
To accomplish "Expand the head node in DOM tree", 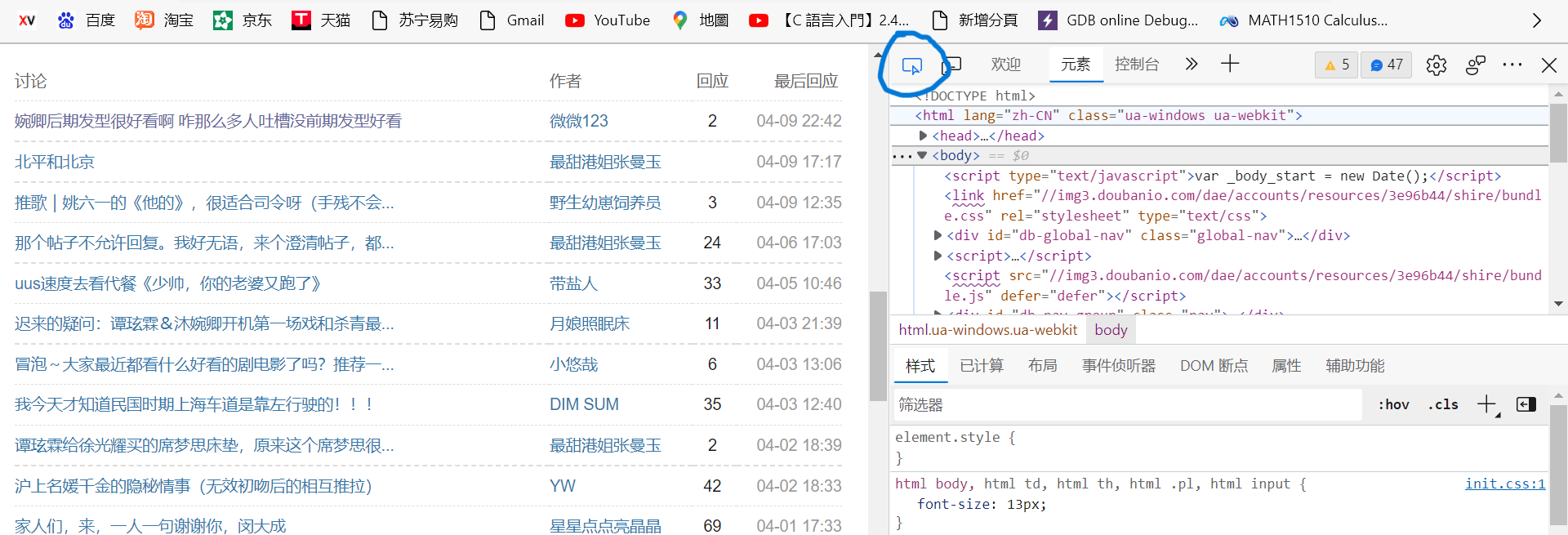I will [923, 136].
